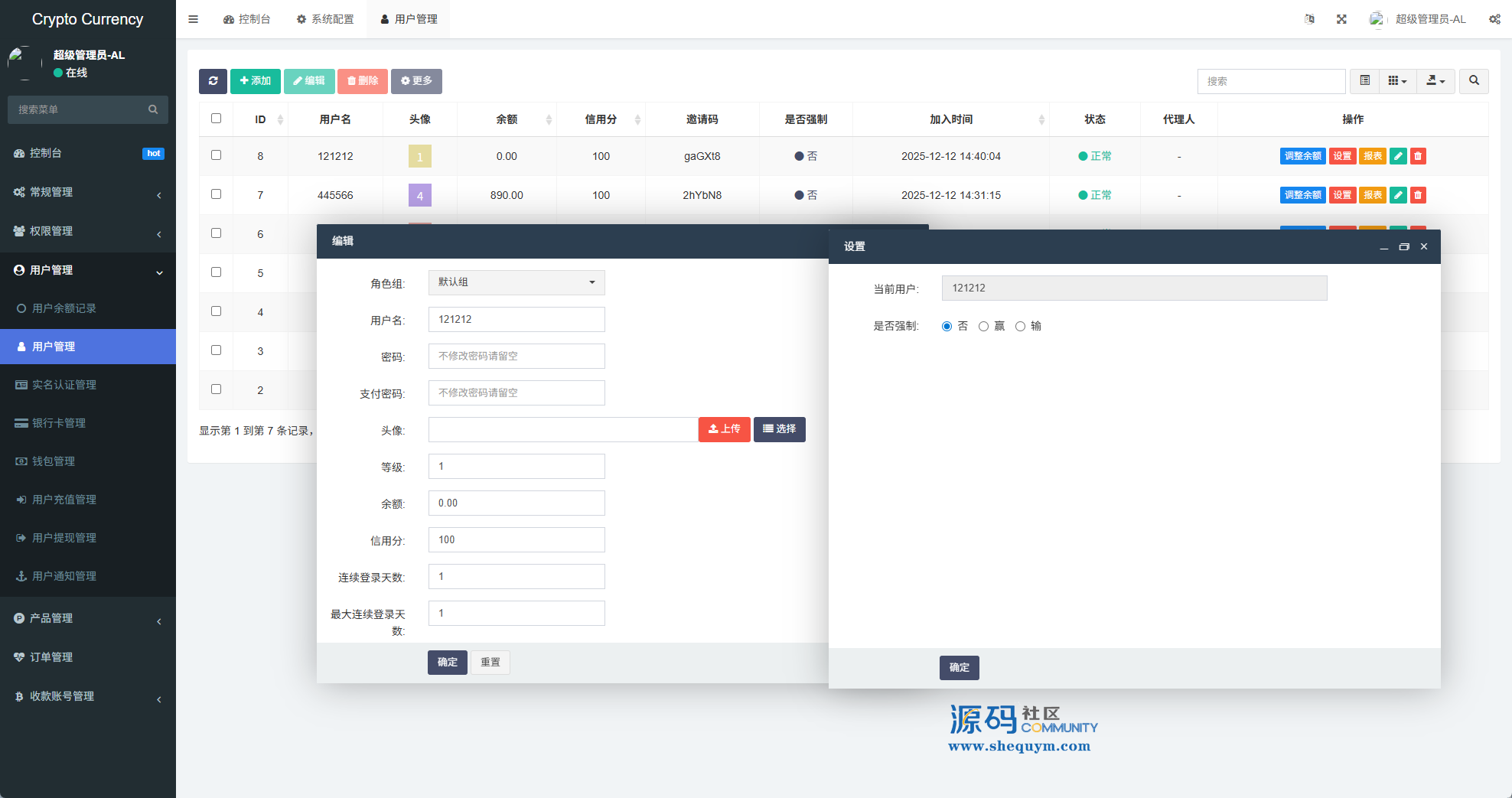This screenshot has height=798, width=1512.
Task: Click the fullscreen icon in top bar
Action: (x=1341, y=19)
